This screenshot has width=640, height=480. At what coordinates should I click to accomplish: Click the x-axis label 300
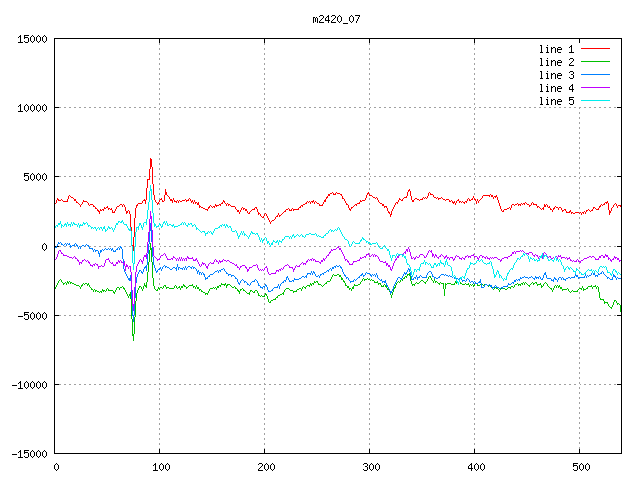click(371, 467)
